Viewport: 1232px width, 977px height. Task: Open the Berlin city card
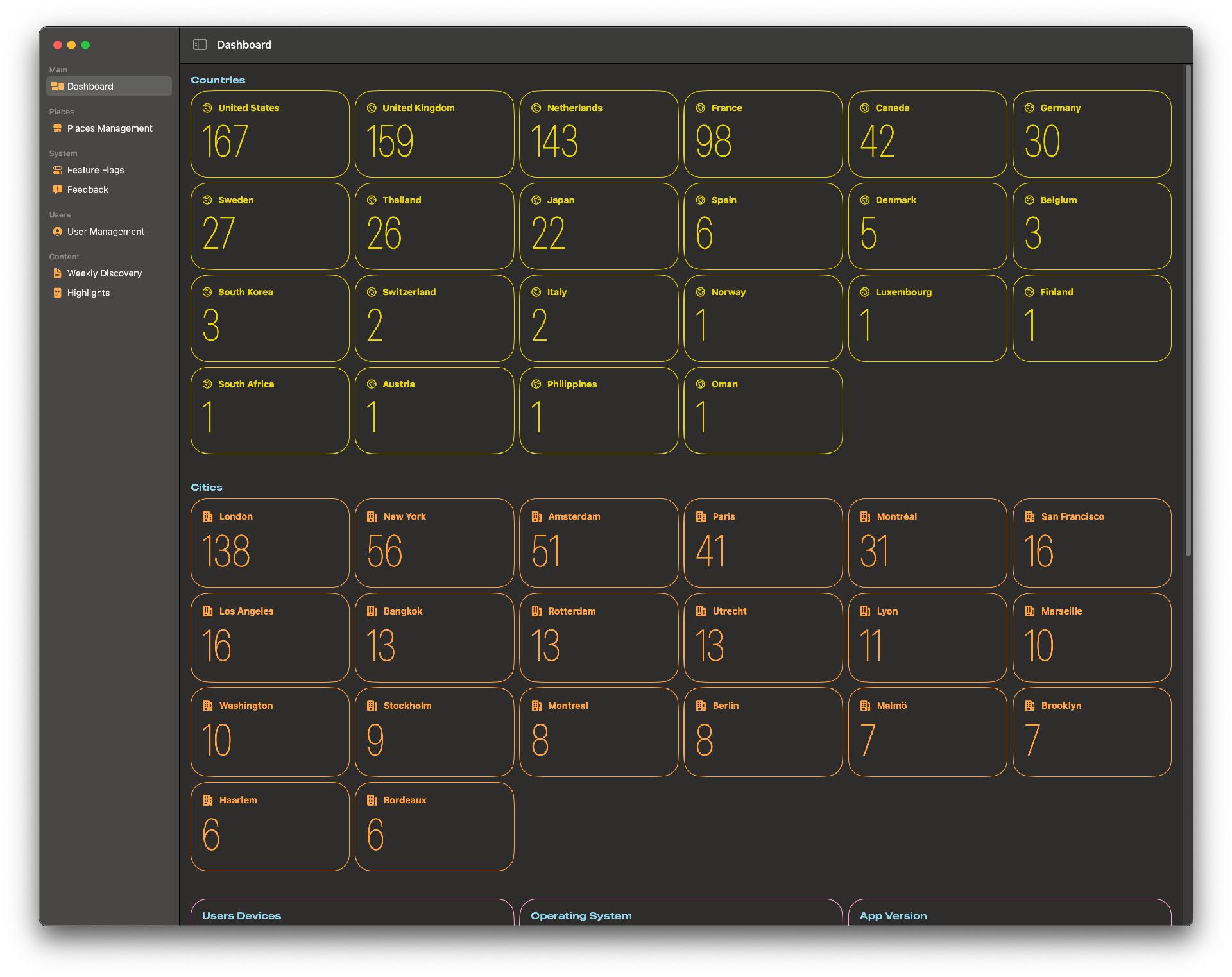pyautogui.click(x=763, y=732)
